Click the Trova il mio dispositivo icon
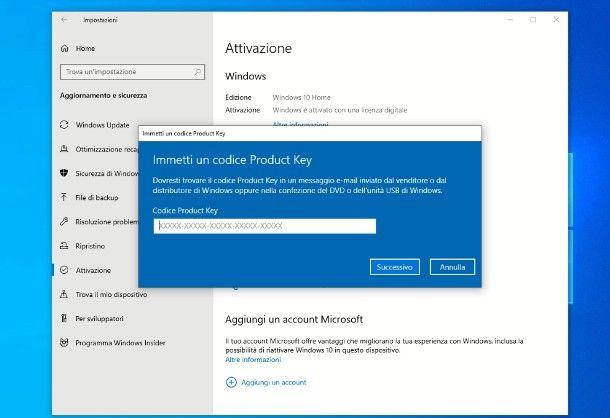This screenshot has width=610, height=418. tap(64, 295)
